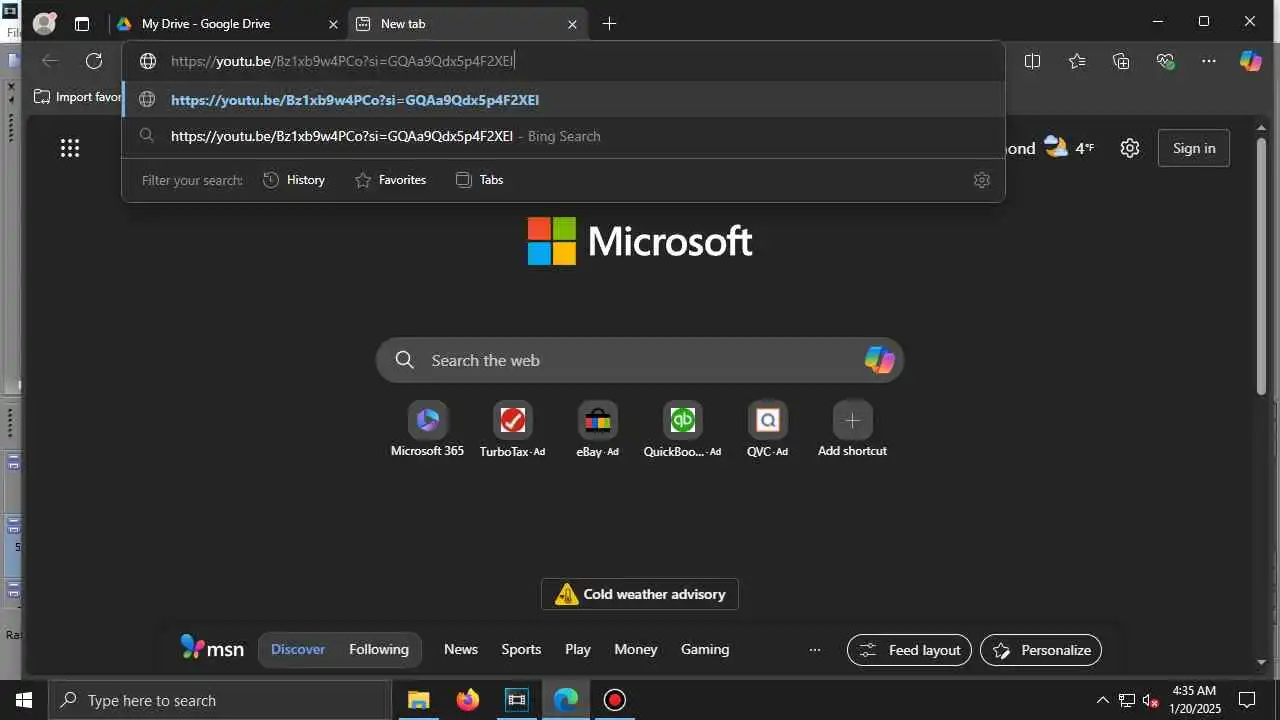This screenshot has width=1280, height=720.
Task: Click the Feed layout button
Action: point(910,650)
